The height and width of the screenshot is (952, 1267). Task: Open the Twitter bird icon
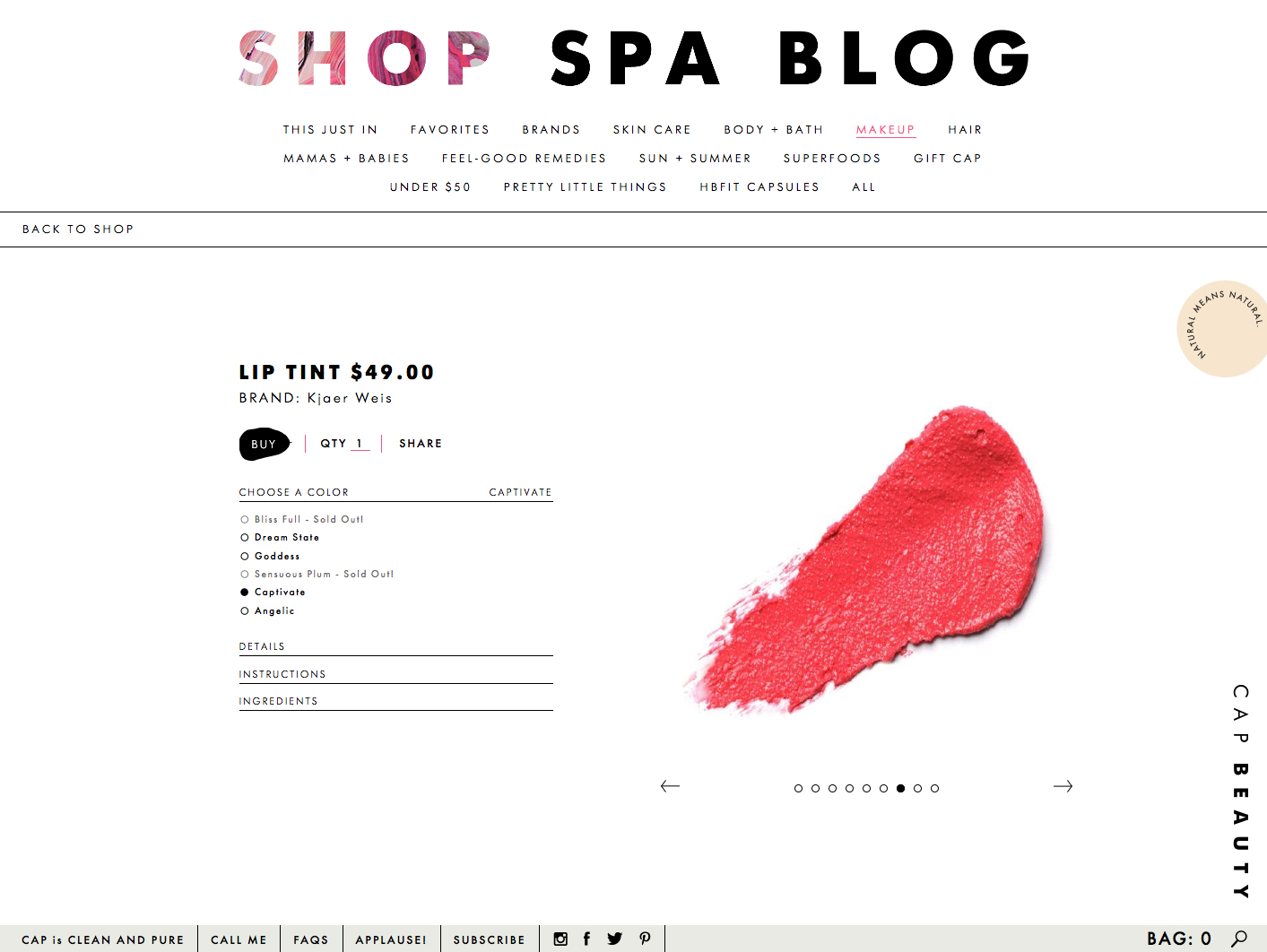pos(614,939)
